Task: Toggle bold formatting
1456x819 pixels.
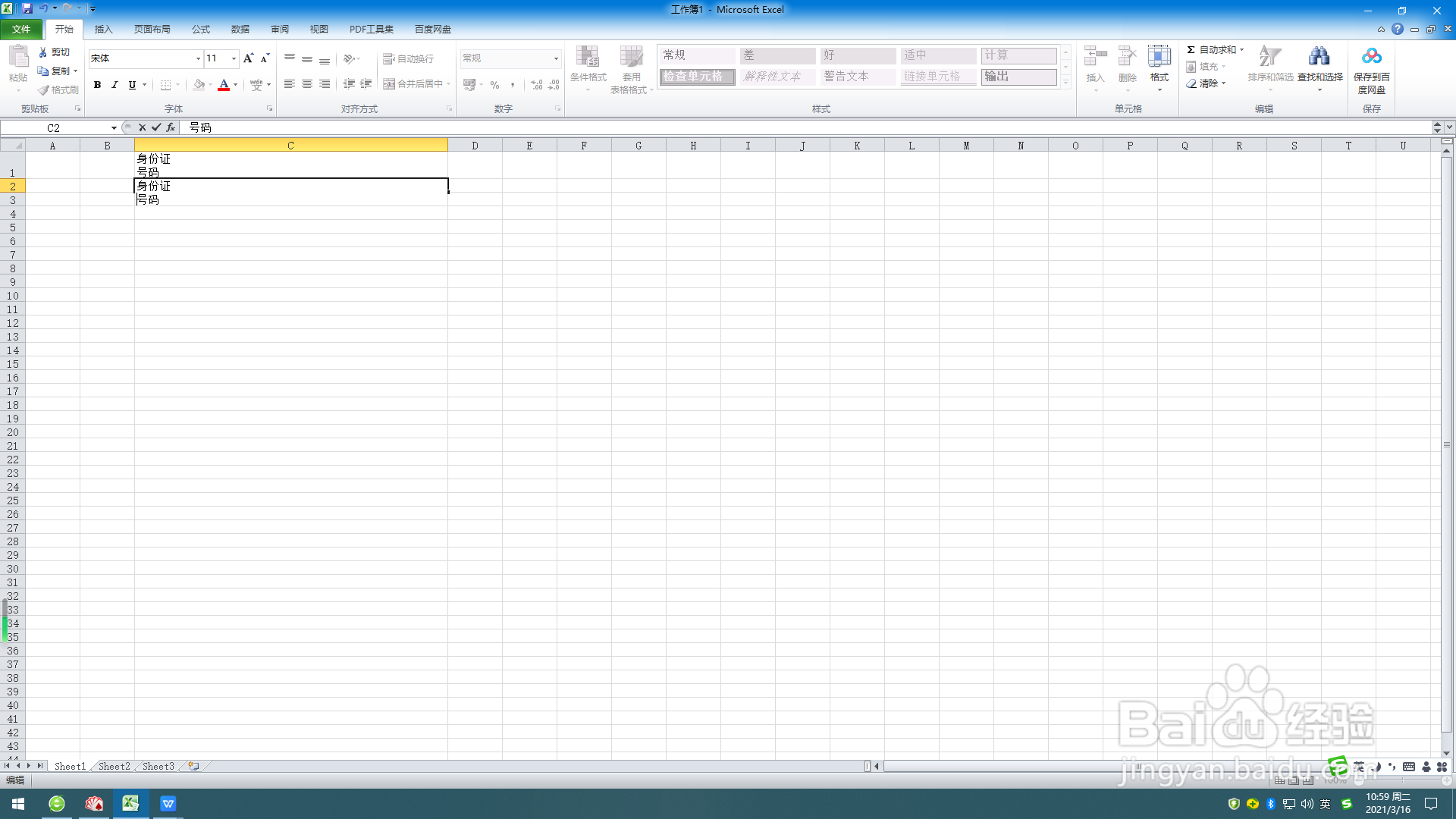Action: pyautogui.click(x=97, y=85)
